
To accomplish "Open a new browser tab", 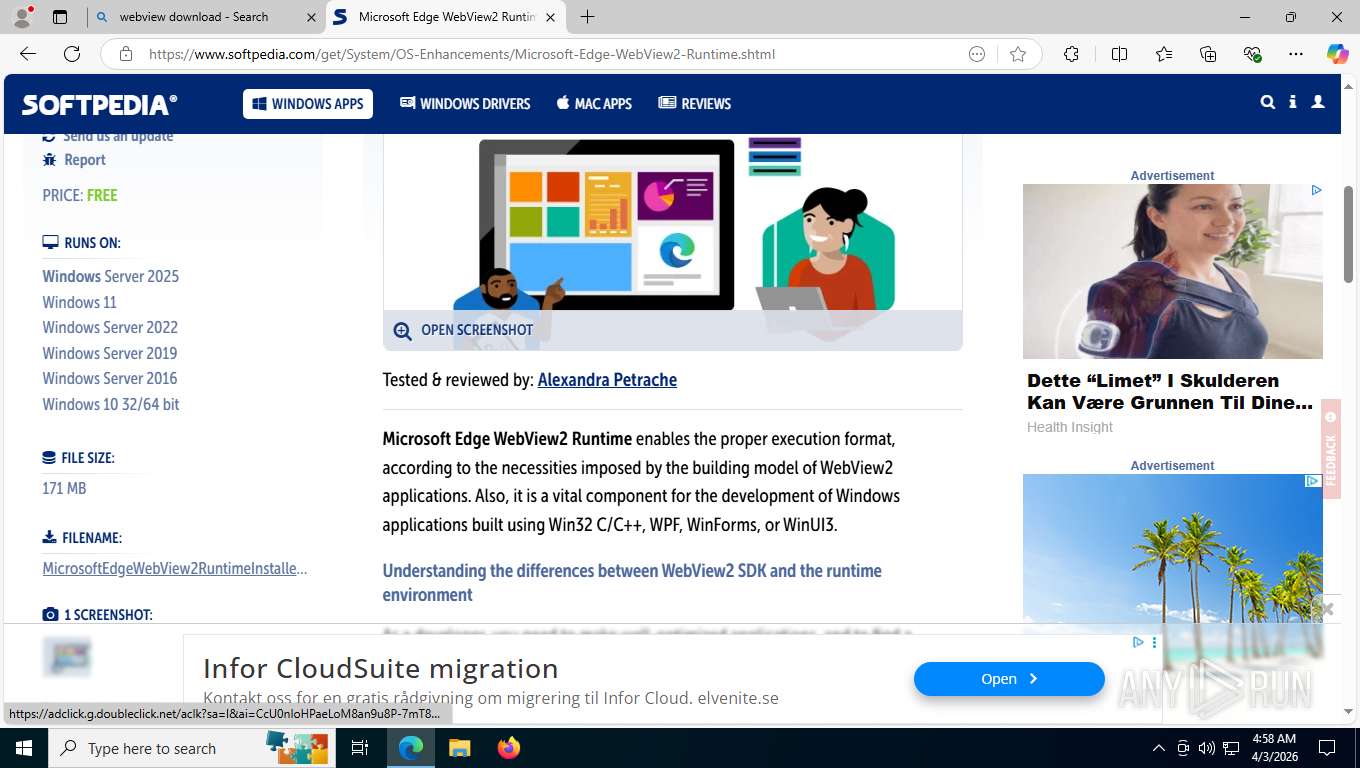I will coord(587,17).
